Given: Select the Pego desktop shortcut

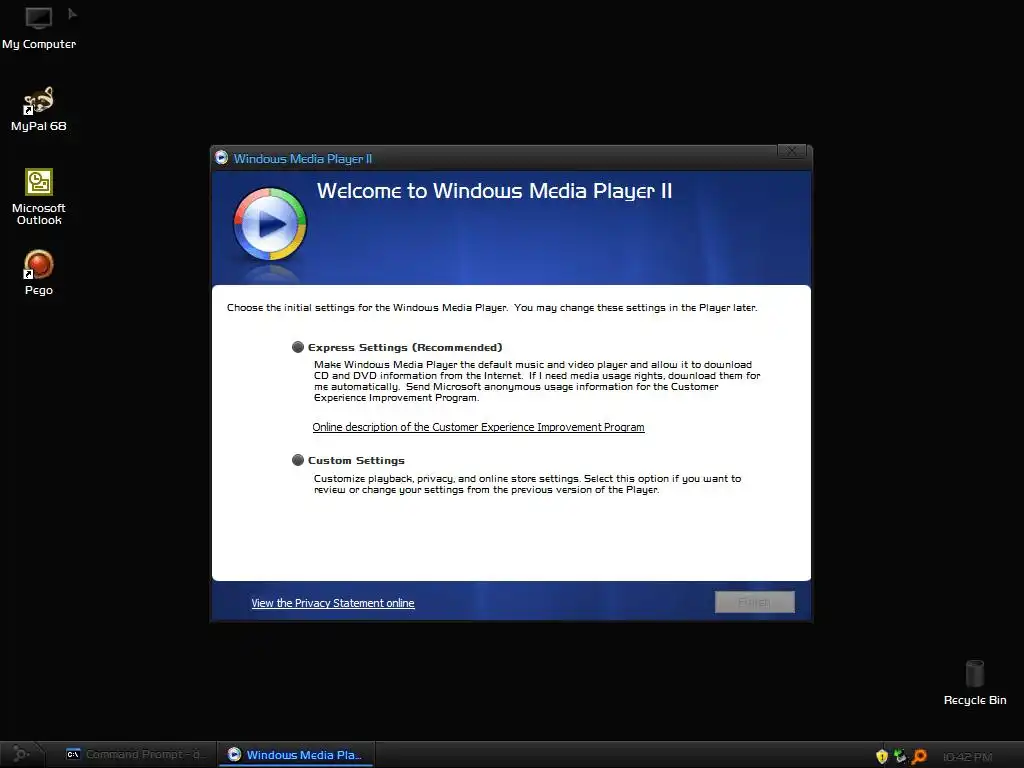Looking at the screenshot, I should [x=39, y=272].
